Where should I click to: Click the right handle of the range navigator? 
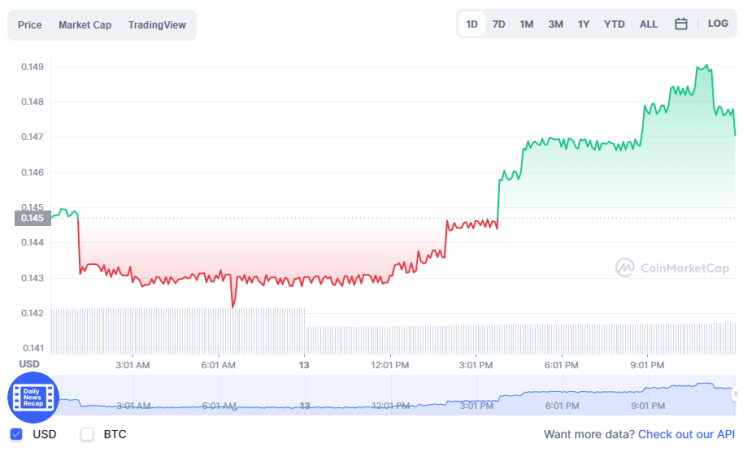[x=735, y=394]
